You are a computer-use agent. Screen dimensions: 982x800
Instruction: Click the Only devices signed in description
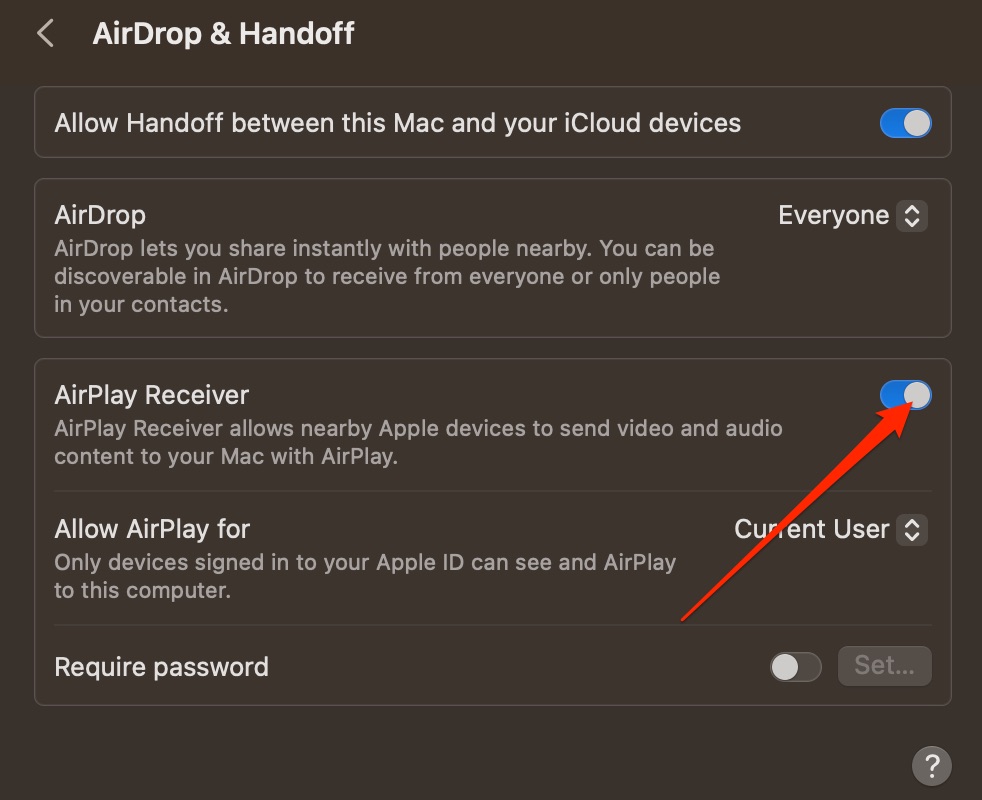point(365,576)
